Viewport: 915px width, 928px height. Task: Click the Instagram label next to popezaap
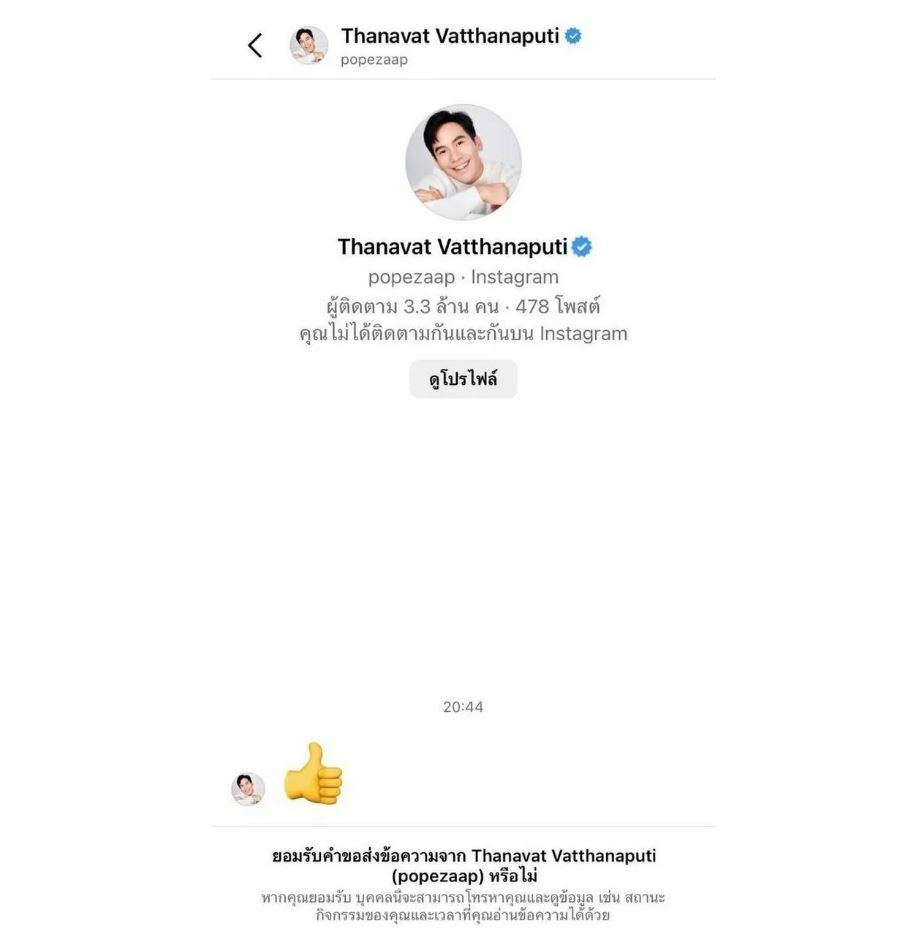514,277
